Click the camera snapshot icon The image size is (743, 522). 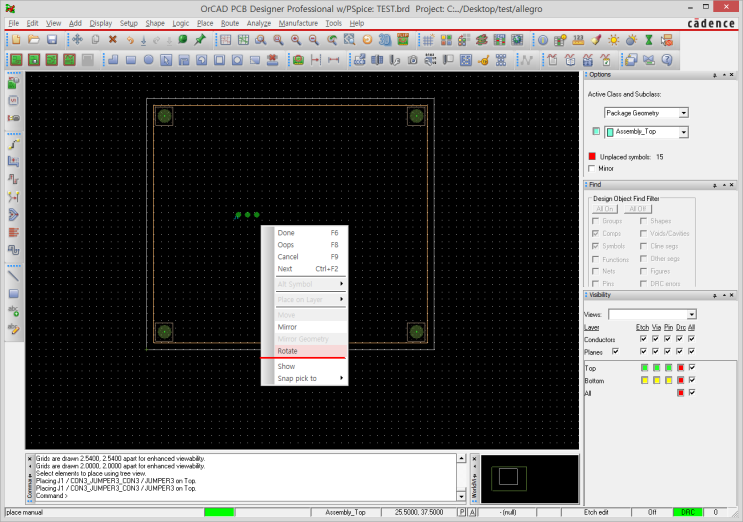[413, 60]
